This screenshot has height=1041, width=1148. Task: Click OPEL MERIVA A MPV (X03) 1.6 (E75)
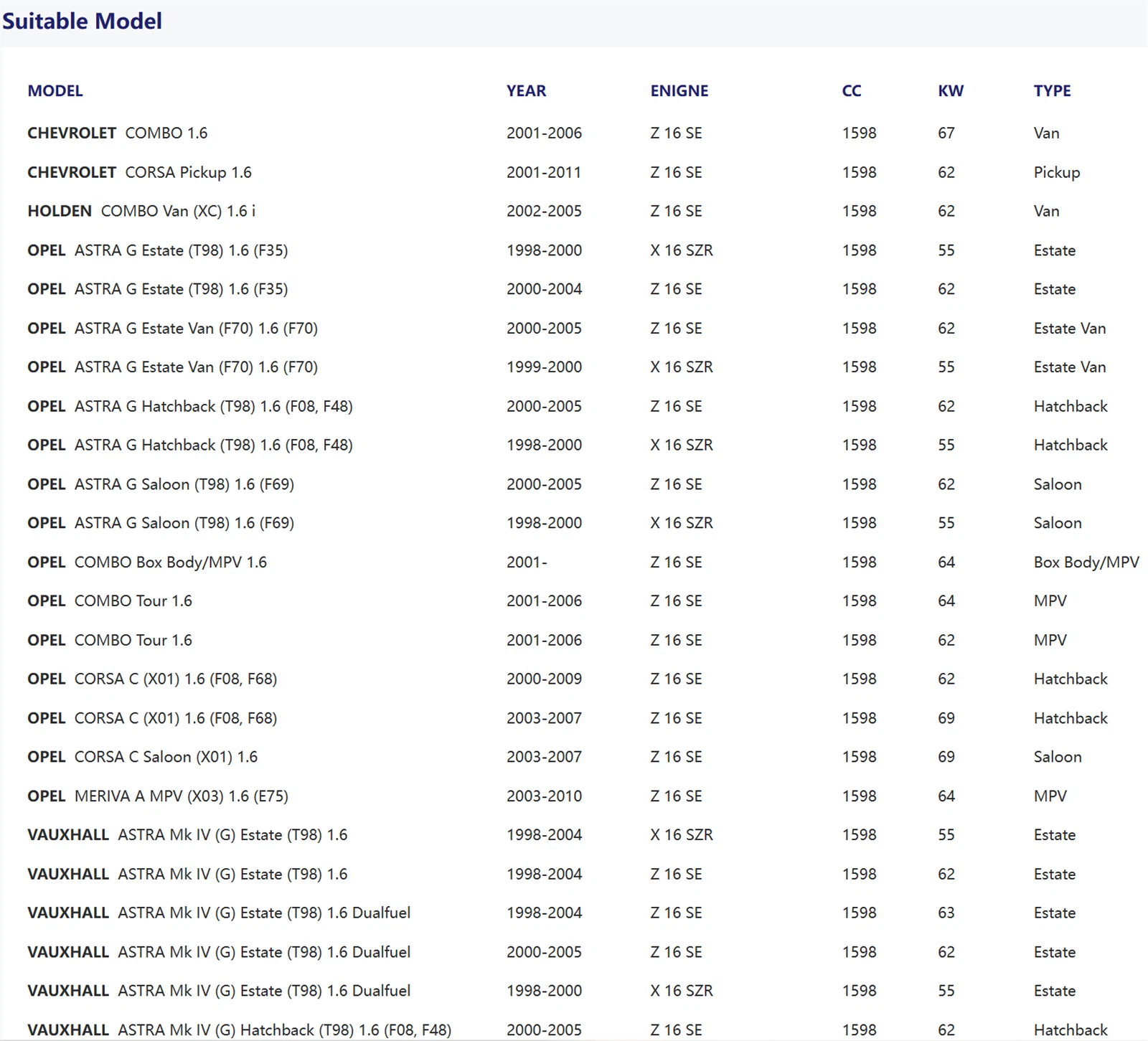(158, 796)
